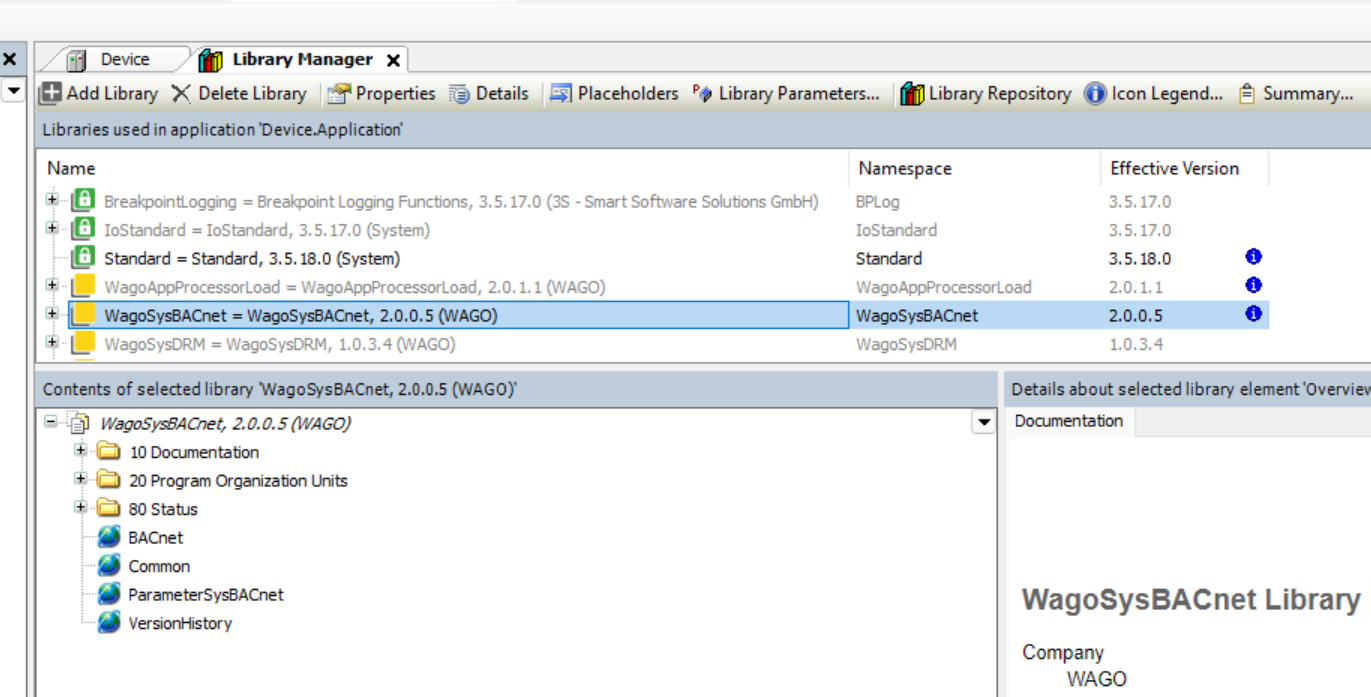Select the Library Manager tab
1371x697 pixels.
click(x=302, y=60)
